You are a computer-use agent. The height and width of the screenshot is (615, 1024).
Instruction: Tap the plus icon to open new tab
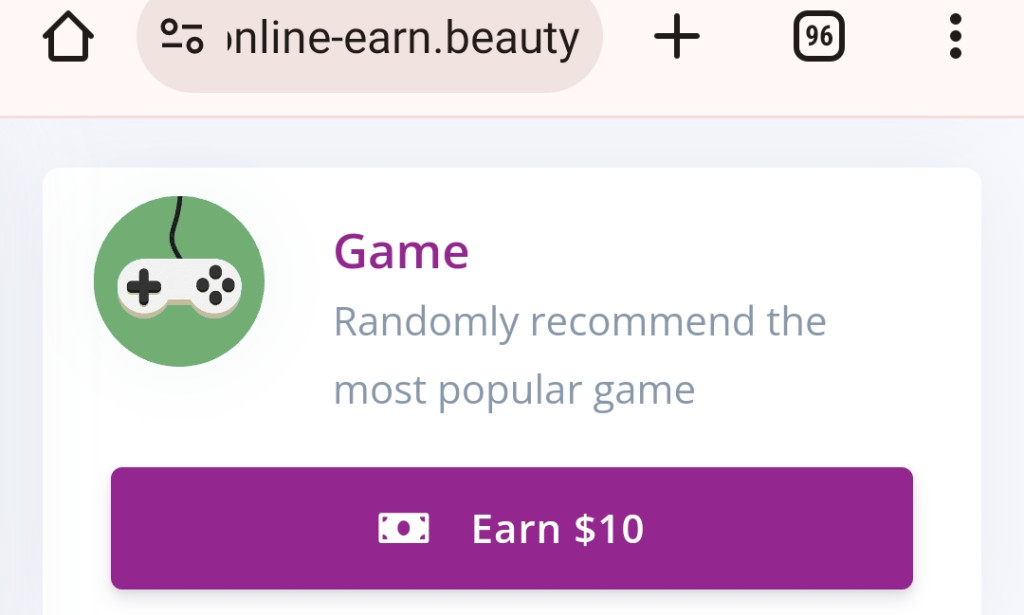click(678, 38)
